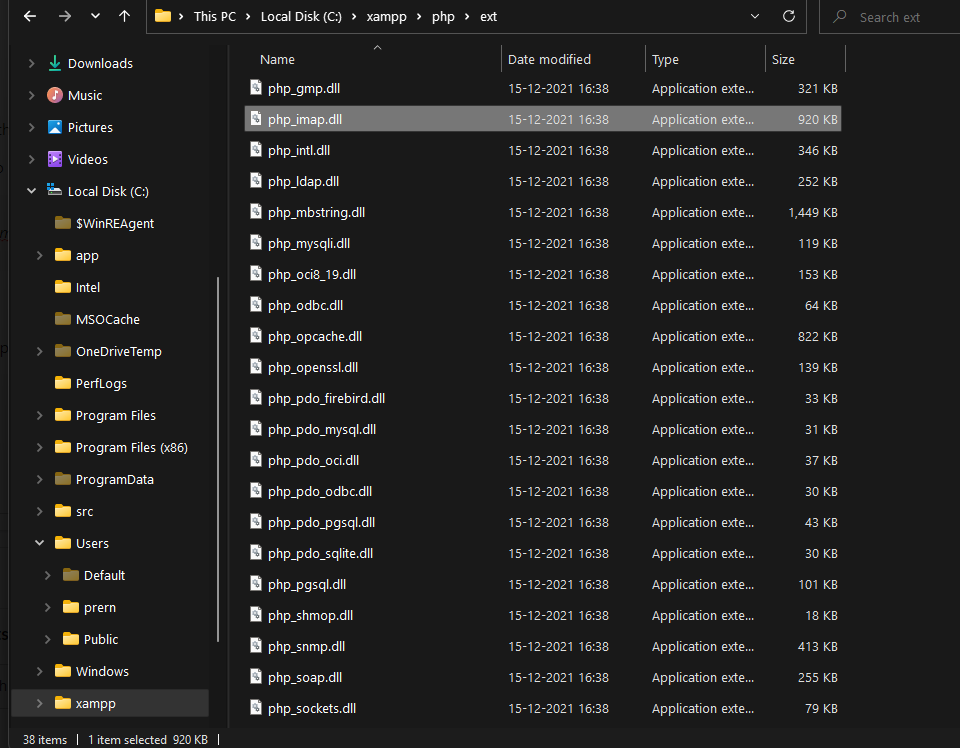Open the recent locations dropdown arrow
Screen dimensions: 960x748
pos(95,16)
